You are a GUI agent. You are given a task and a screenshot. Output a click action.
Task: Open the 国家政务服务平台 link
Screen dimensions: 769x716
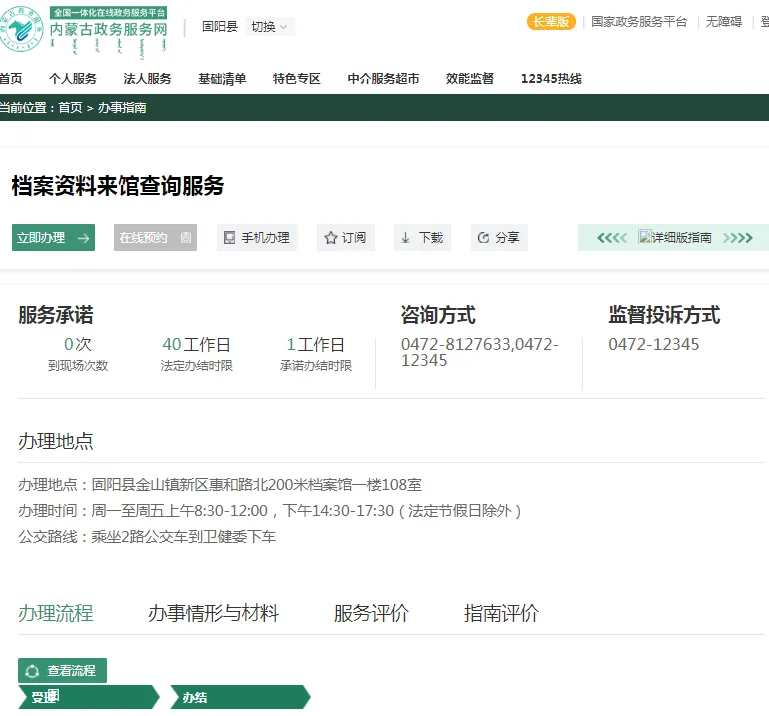pyautogui.click(x=639, y=21)
